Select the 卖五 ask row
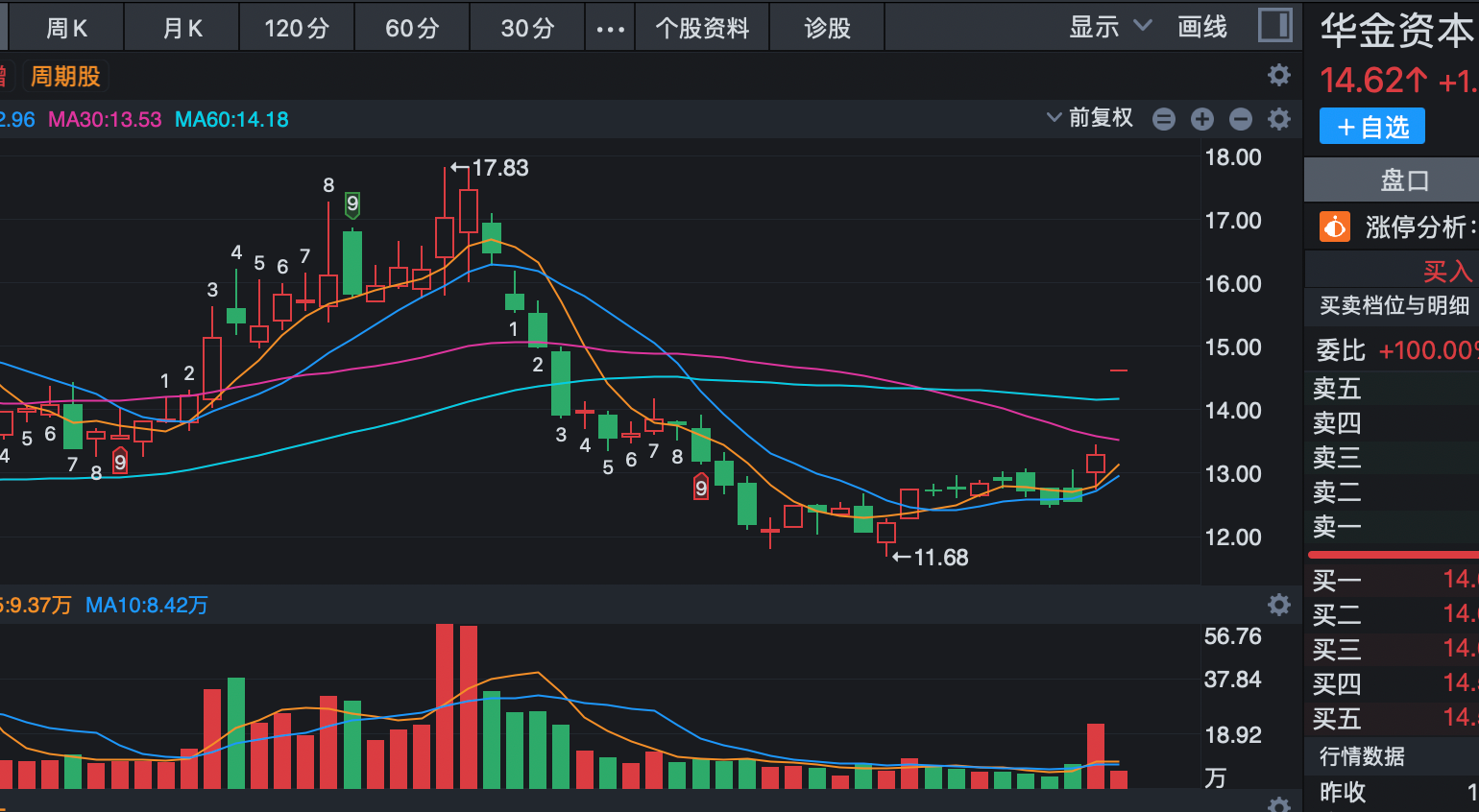This screenshot has height=812, width=1479. tap(1392, 389)
